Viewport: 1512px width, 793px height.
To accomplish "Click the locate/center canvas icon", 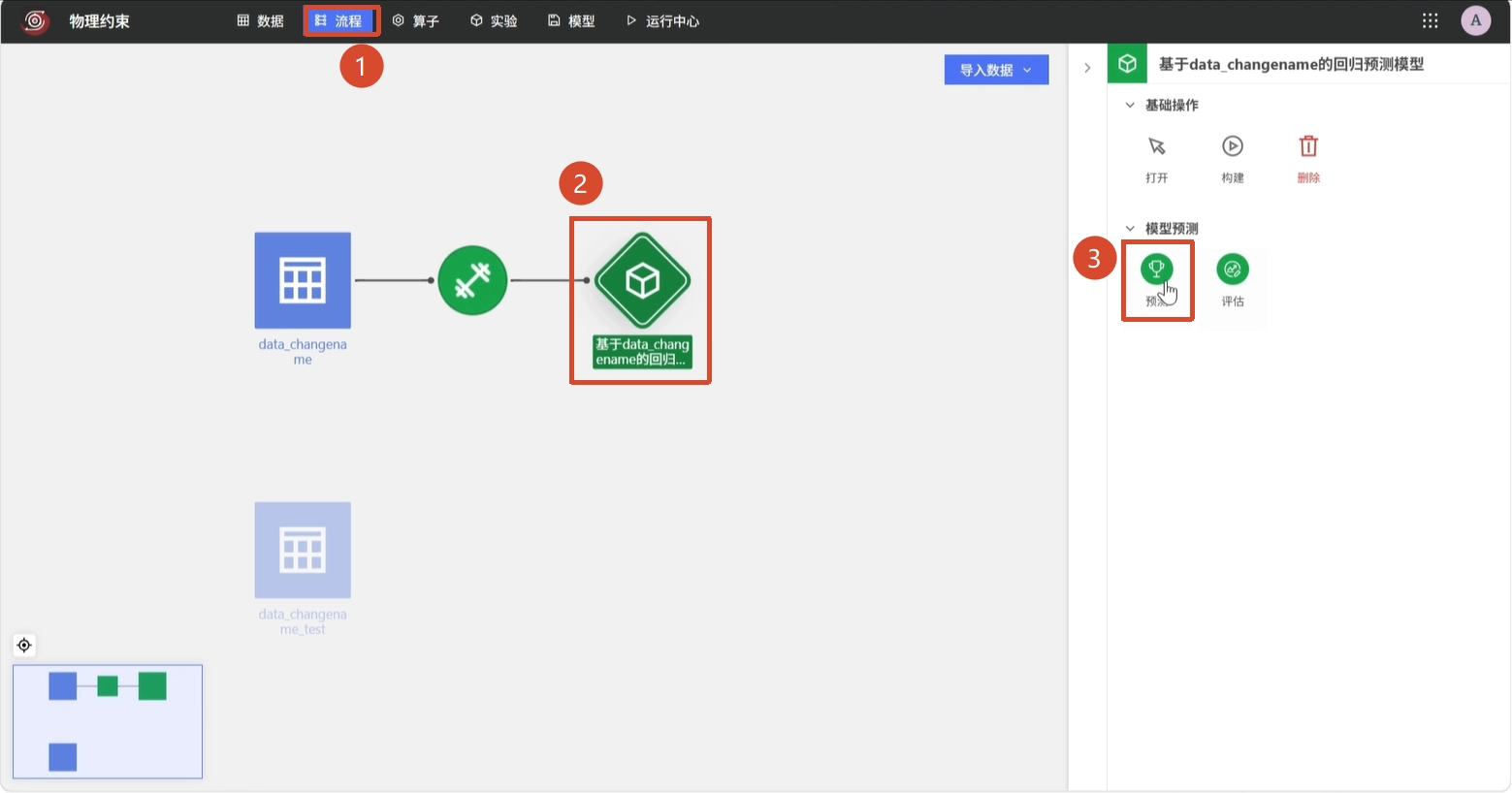I will pyautogui.click(x=24, y=646).
